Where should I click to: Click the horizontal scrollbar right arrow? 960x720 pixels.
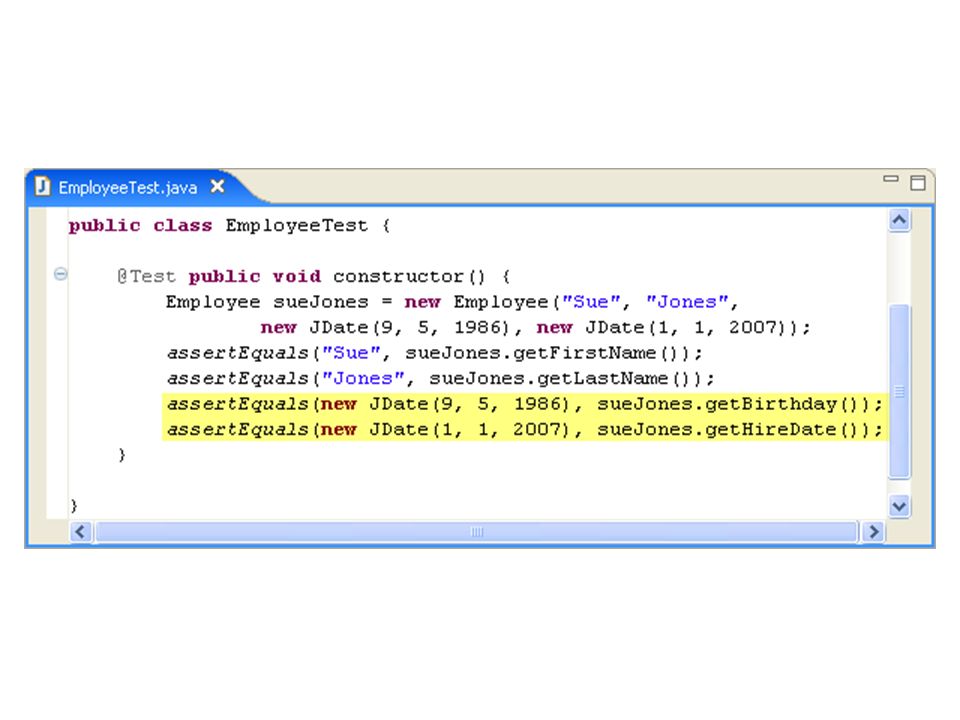(x=873, y=531)
